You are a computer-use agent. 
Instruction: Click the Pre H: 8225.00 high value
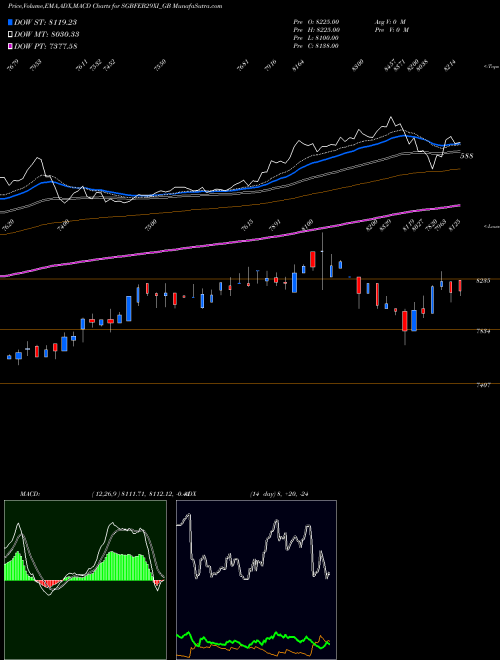[x=316, y=30]
